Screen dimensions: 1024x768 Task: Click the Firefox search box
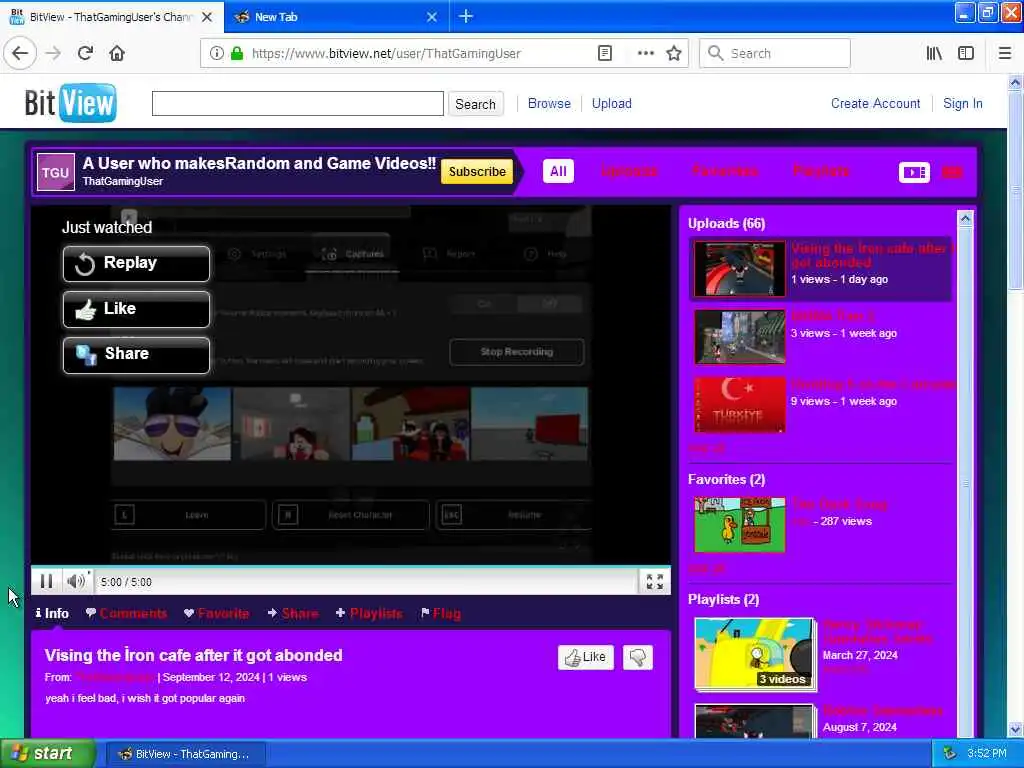point(775,54)
